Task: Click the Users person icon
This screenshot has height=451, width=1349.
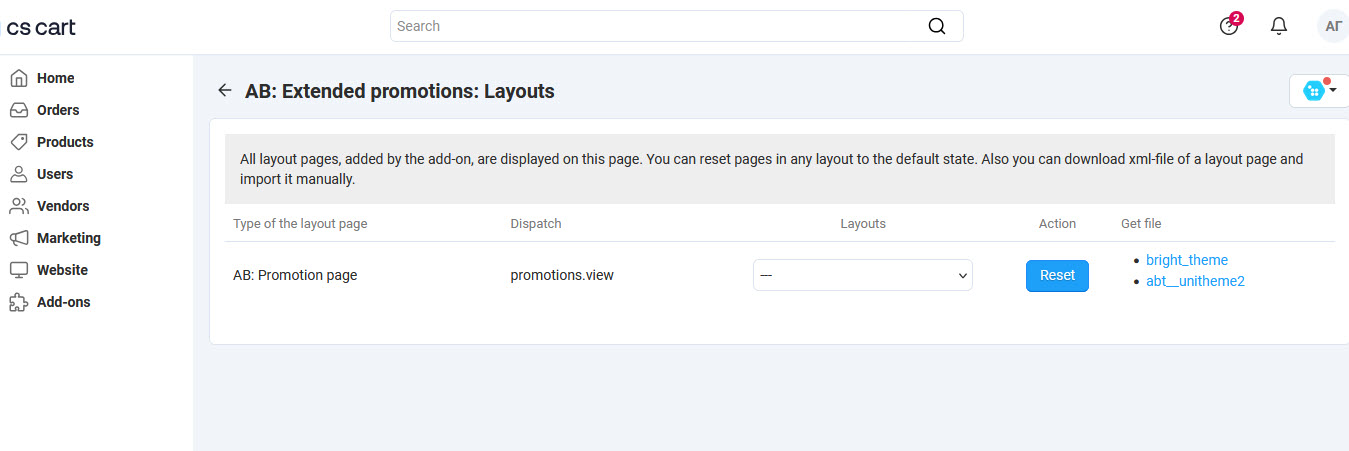Action: click(x=18, y=174)
